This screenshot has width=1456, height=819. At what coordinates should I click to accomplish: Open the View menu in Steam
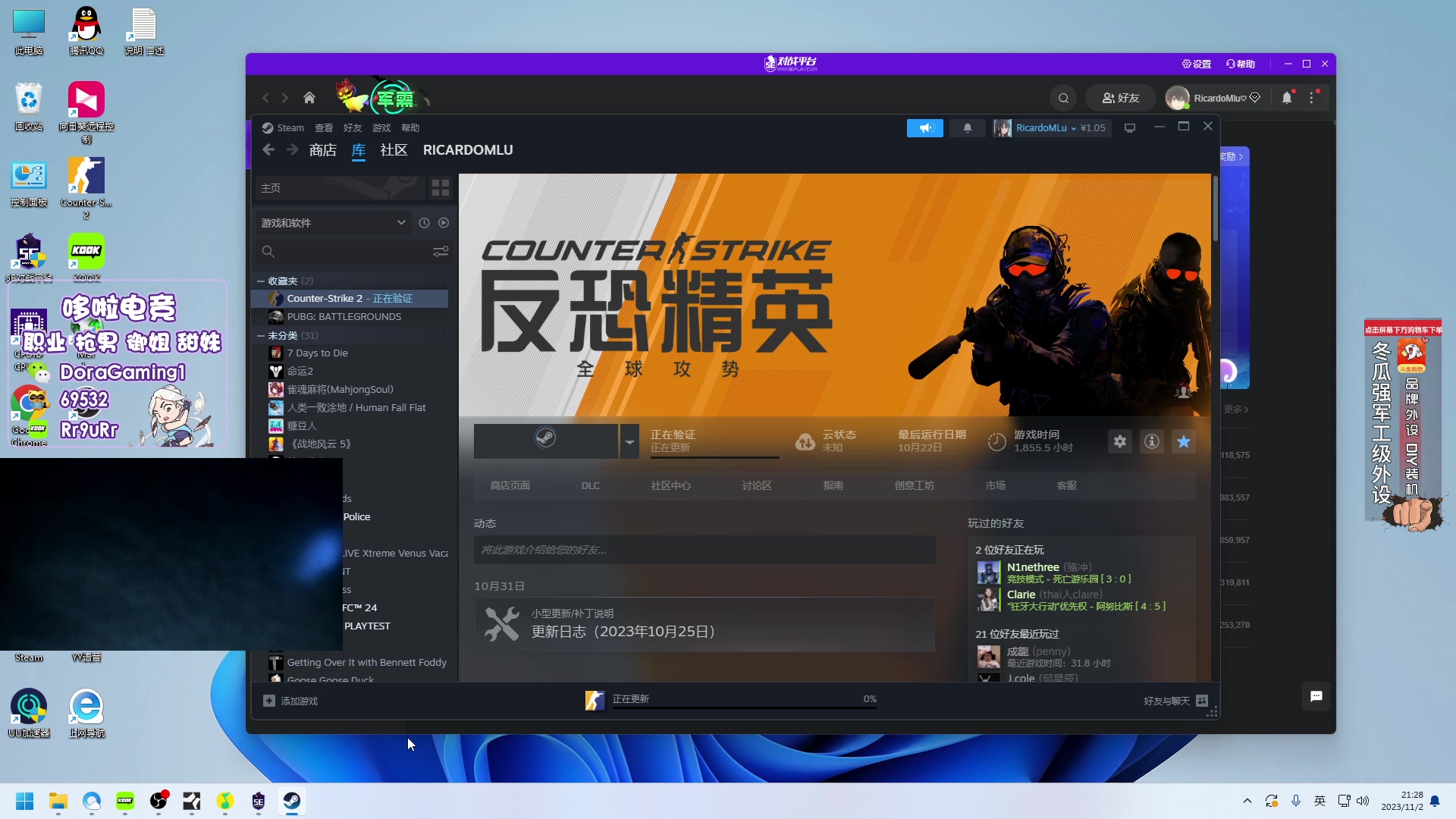(x=324, y=128)
